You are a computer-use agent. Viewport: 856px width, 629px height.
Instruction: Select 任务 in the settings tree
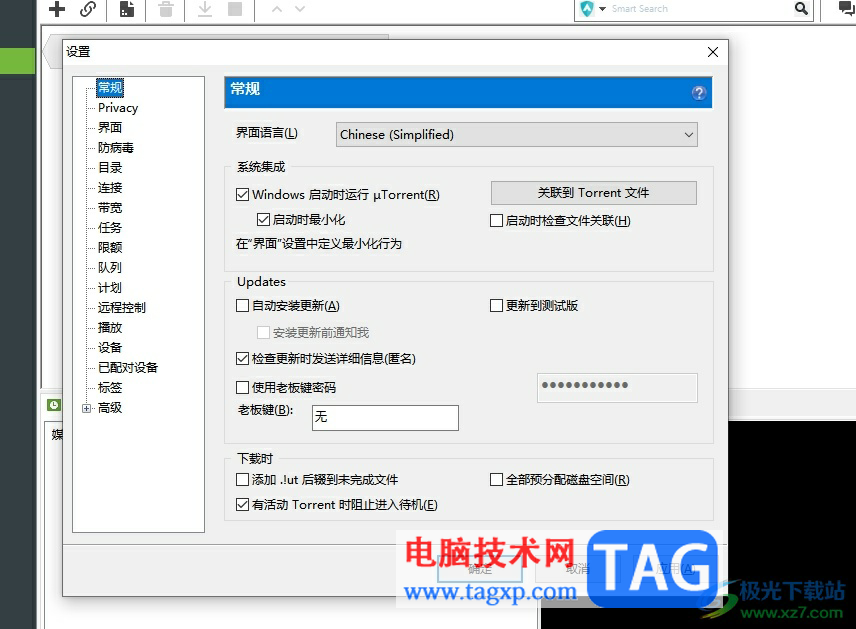(x=110, y=228)
